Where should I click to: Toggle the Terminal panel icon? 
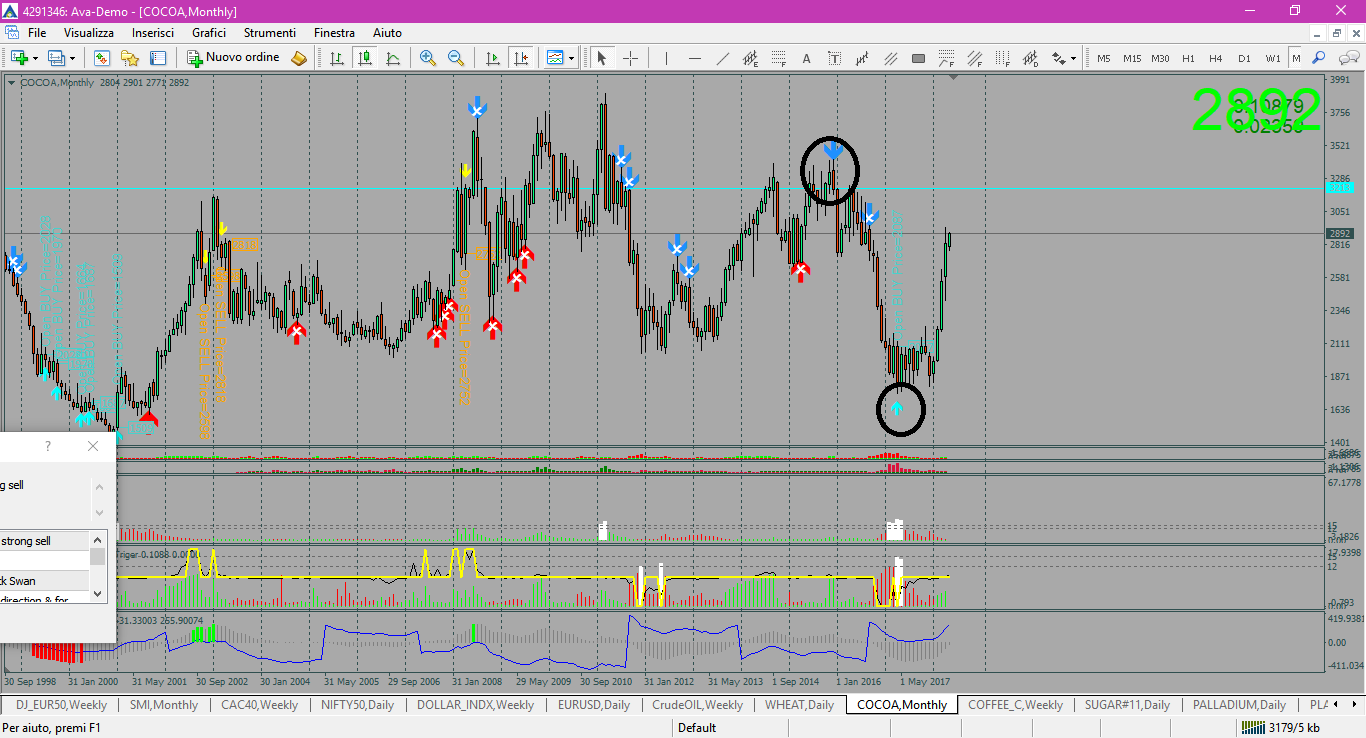[158, 58]
